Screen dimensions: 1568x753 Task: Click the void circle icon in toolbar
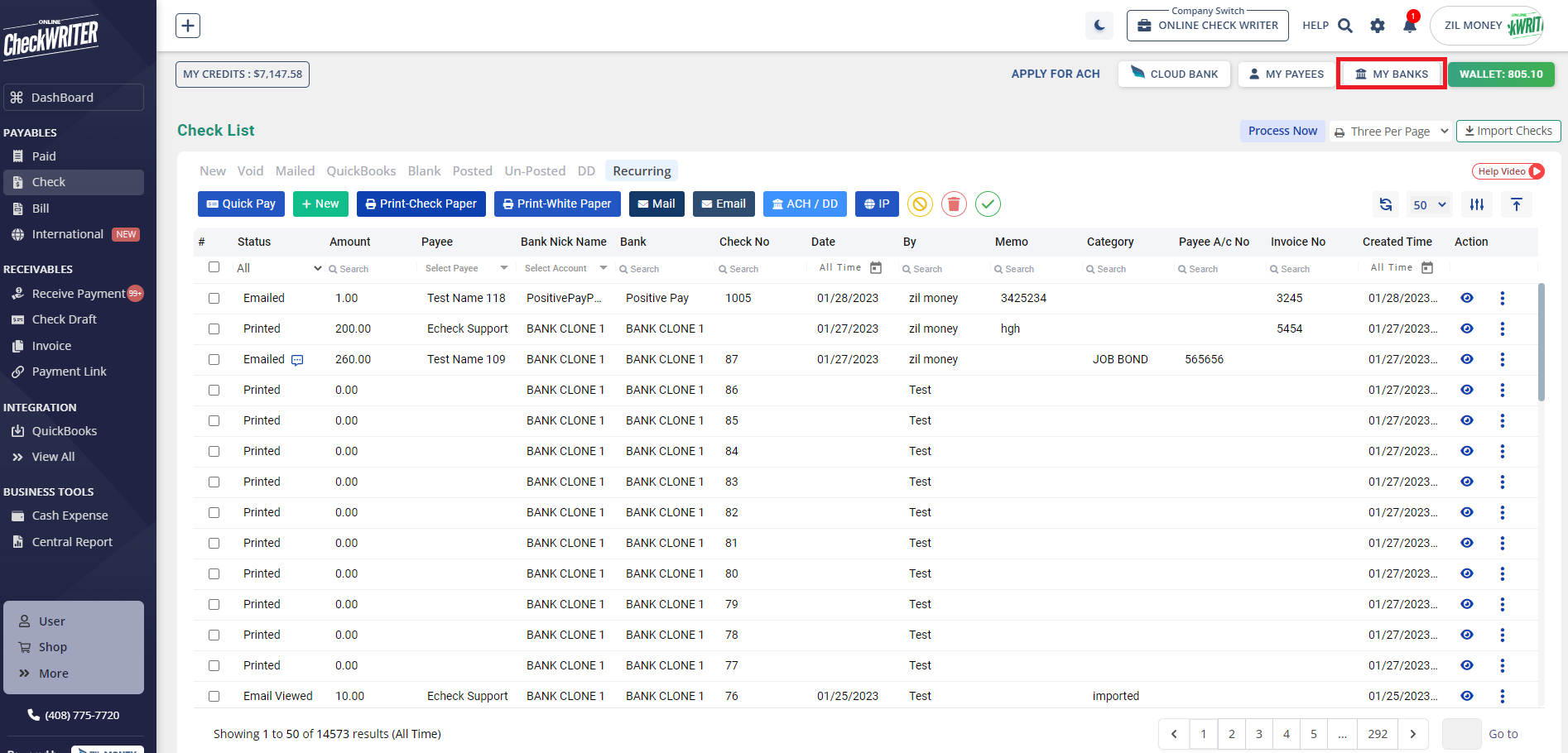[x=920, y=204]
